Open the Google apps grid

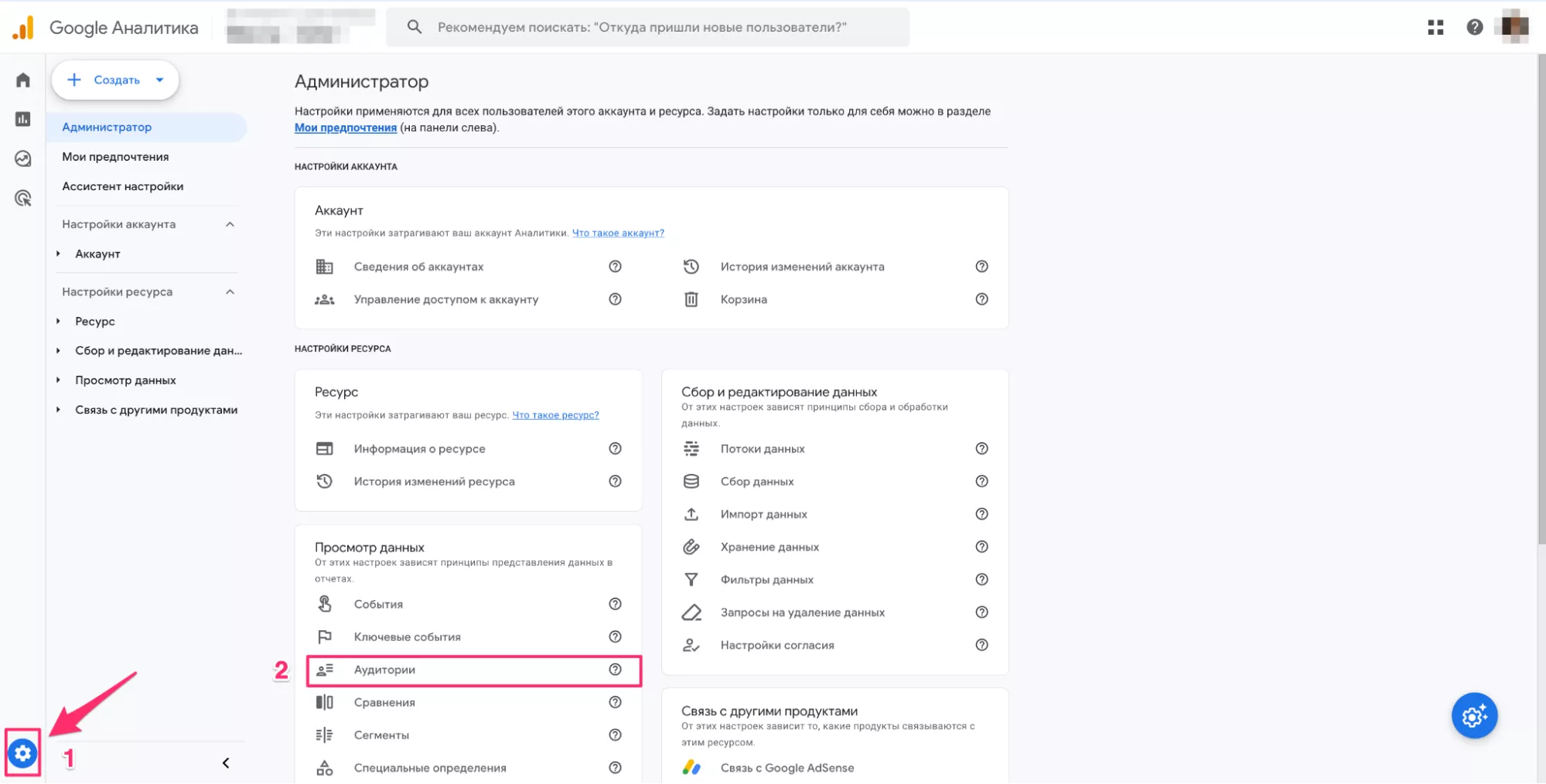(x=1436, y=27)
